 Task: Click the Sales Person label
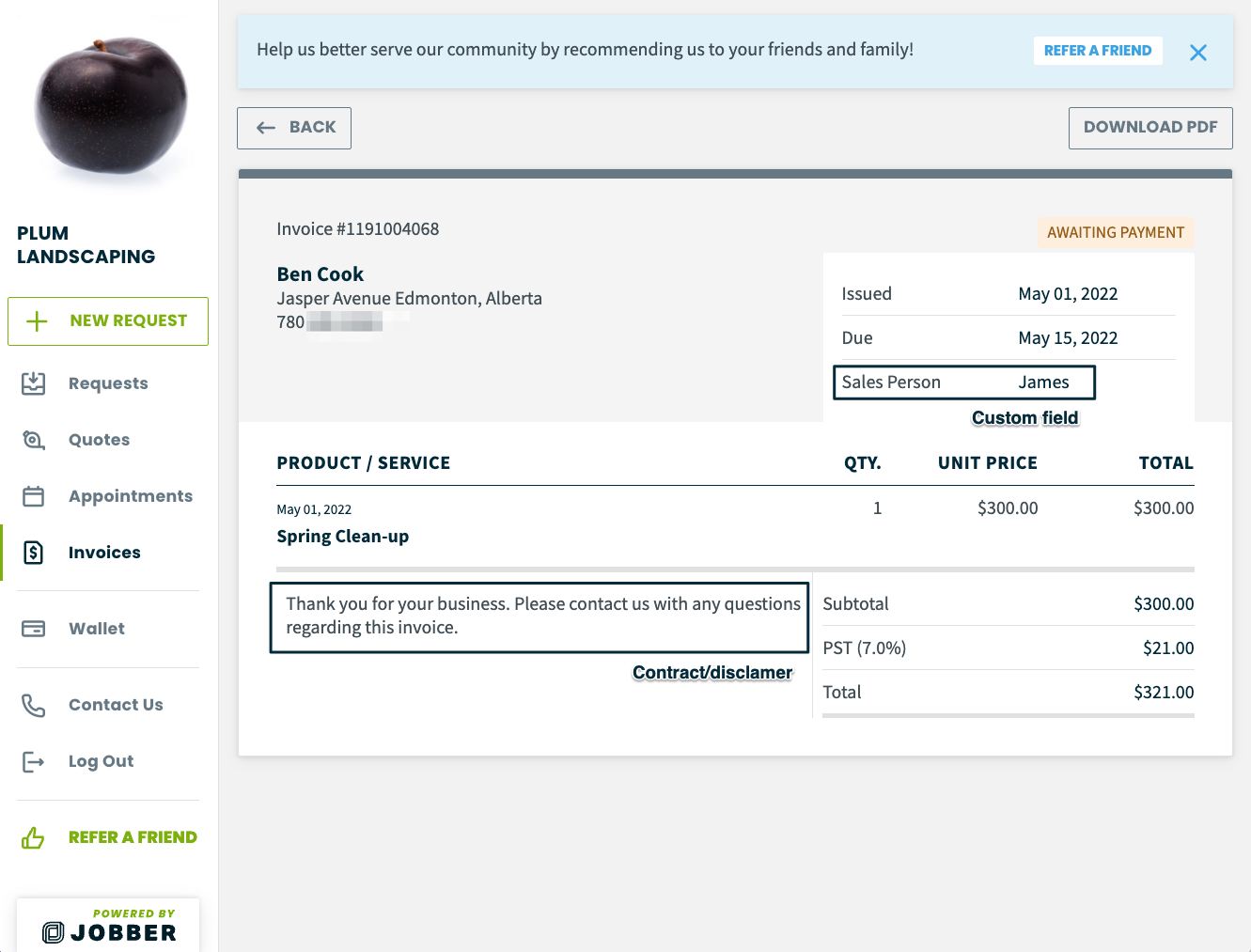point(891,382)
